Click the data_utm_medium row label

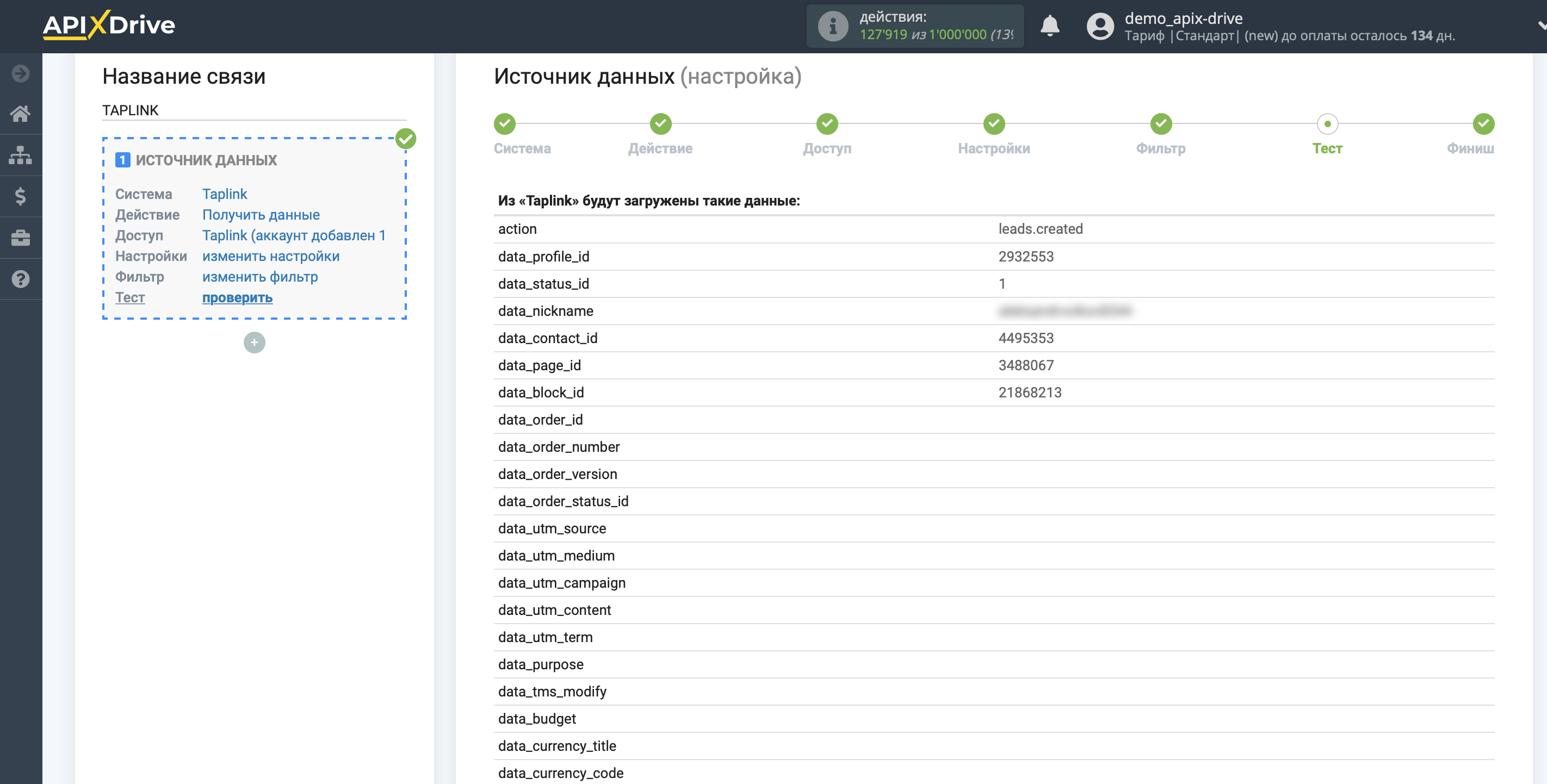coord(556,555)
